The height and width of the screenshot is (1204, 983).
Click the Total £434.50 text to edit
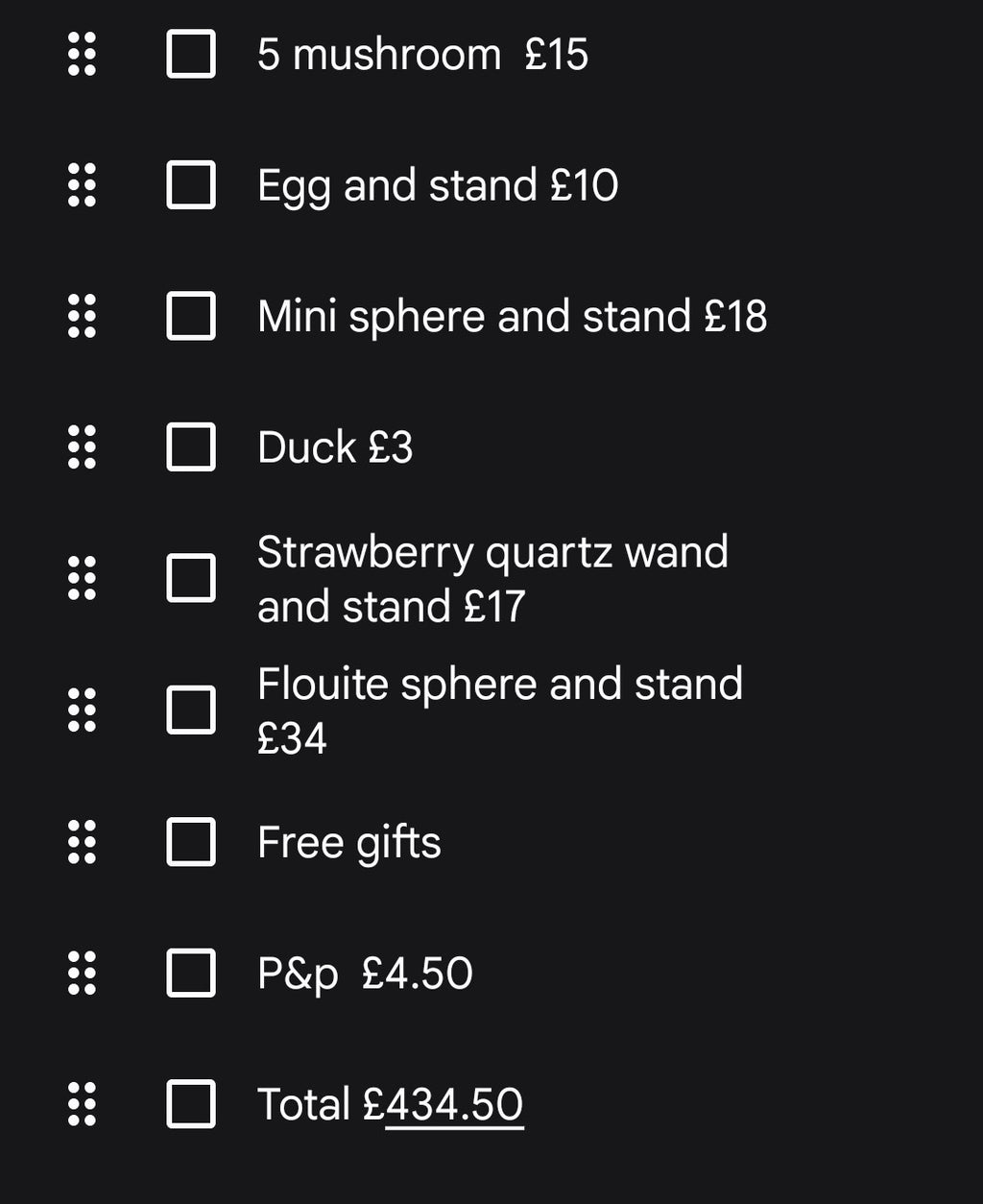tap(391, 1105)
